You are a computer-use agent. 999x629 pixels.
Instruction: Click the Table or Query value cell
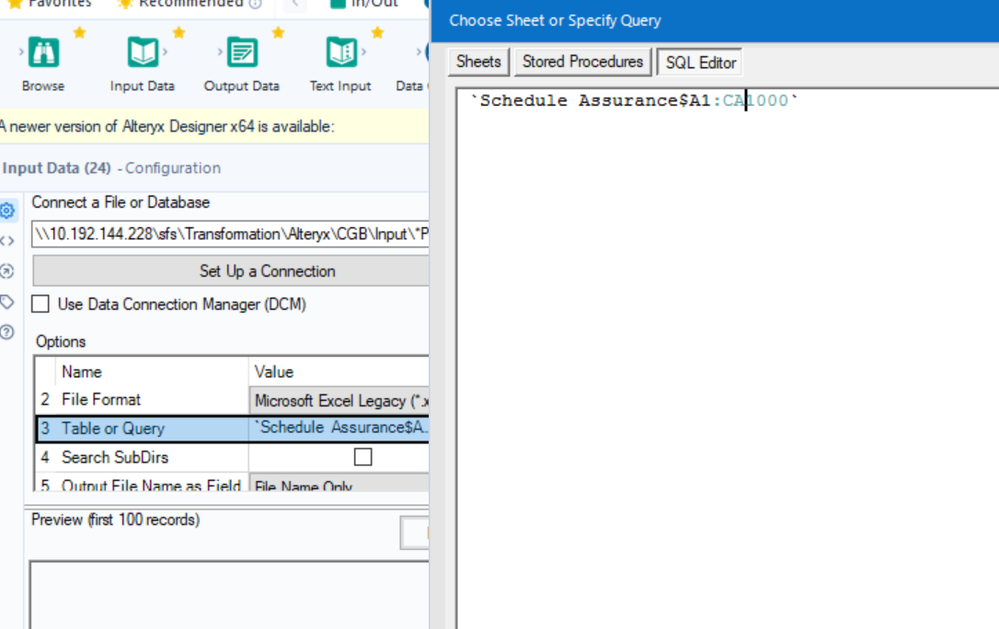pyautogui.click(x=339, y=428)
